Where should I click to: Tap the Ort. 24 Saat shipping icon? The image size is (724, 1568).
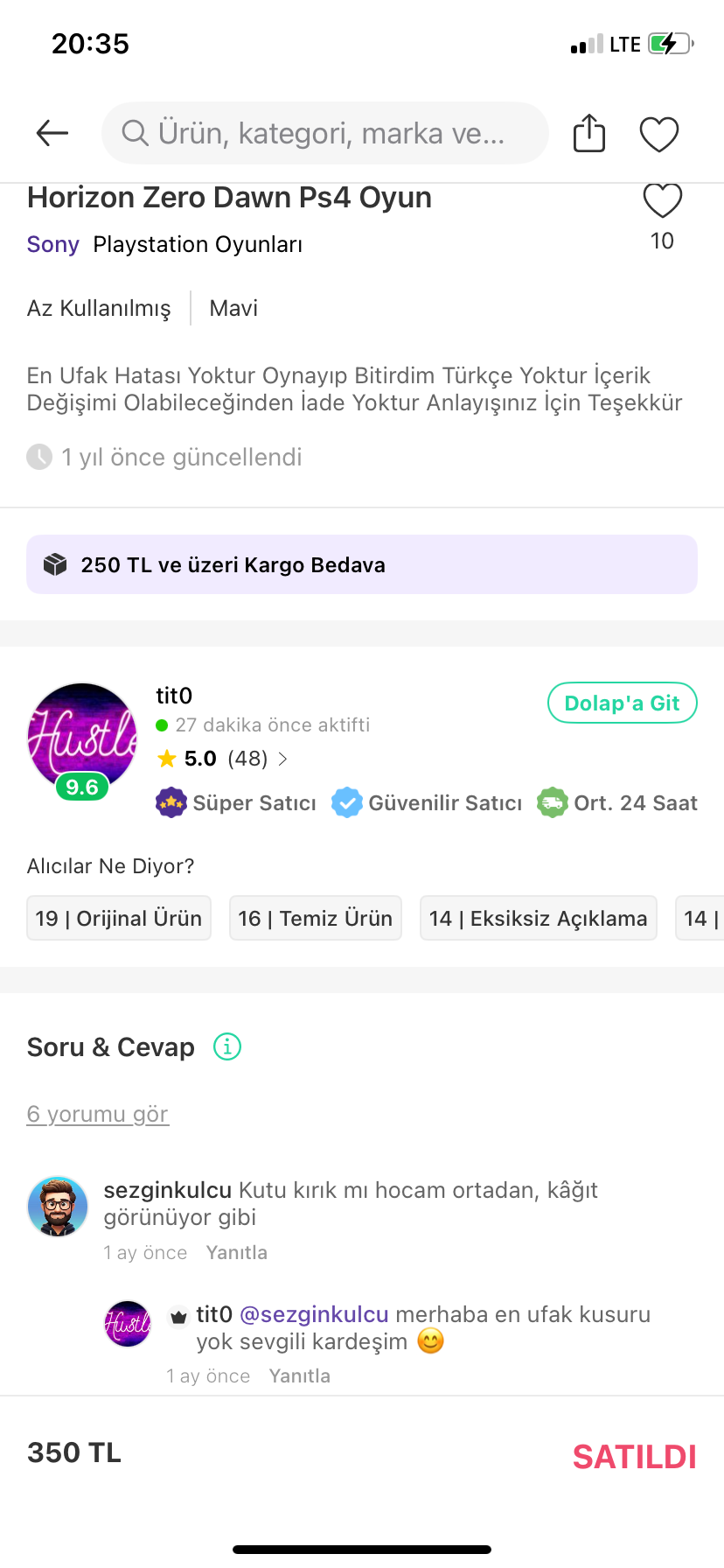tap(553, 802)
